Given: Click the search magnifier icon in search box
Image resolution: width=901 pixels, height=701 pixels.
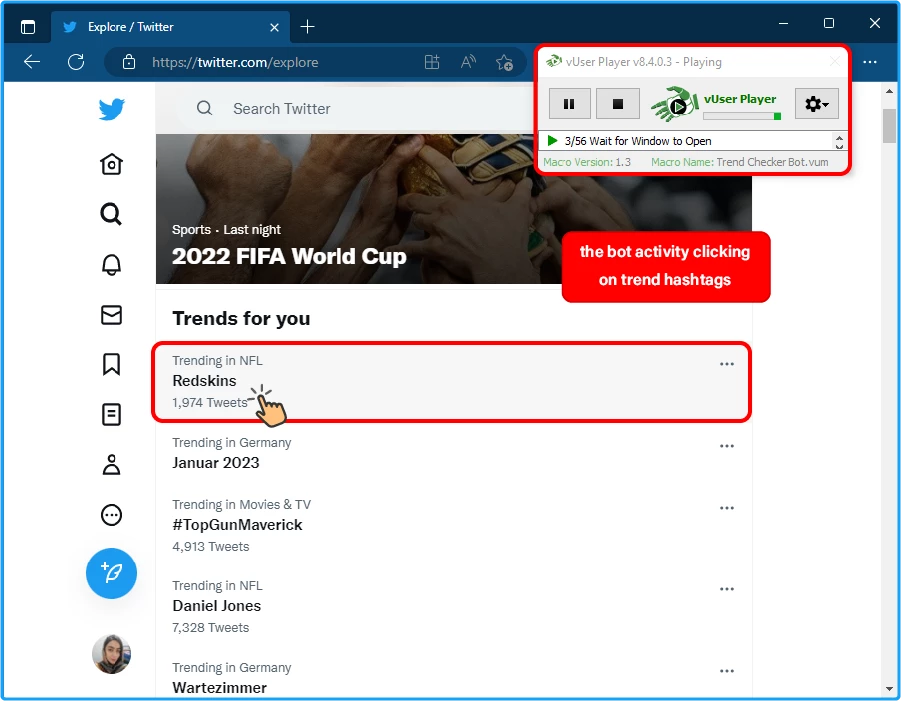Looking at the screenshot, I should (205, 108).
